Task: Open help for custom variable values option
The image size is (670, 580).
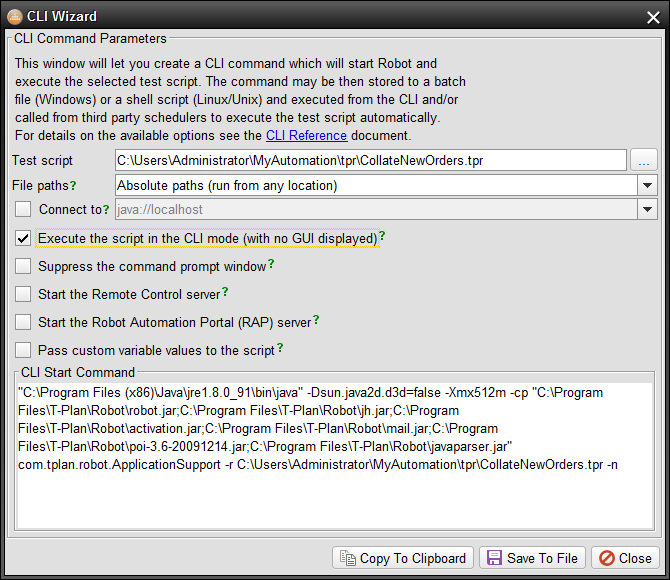Action: click(x=280, y=349)
